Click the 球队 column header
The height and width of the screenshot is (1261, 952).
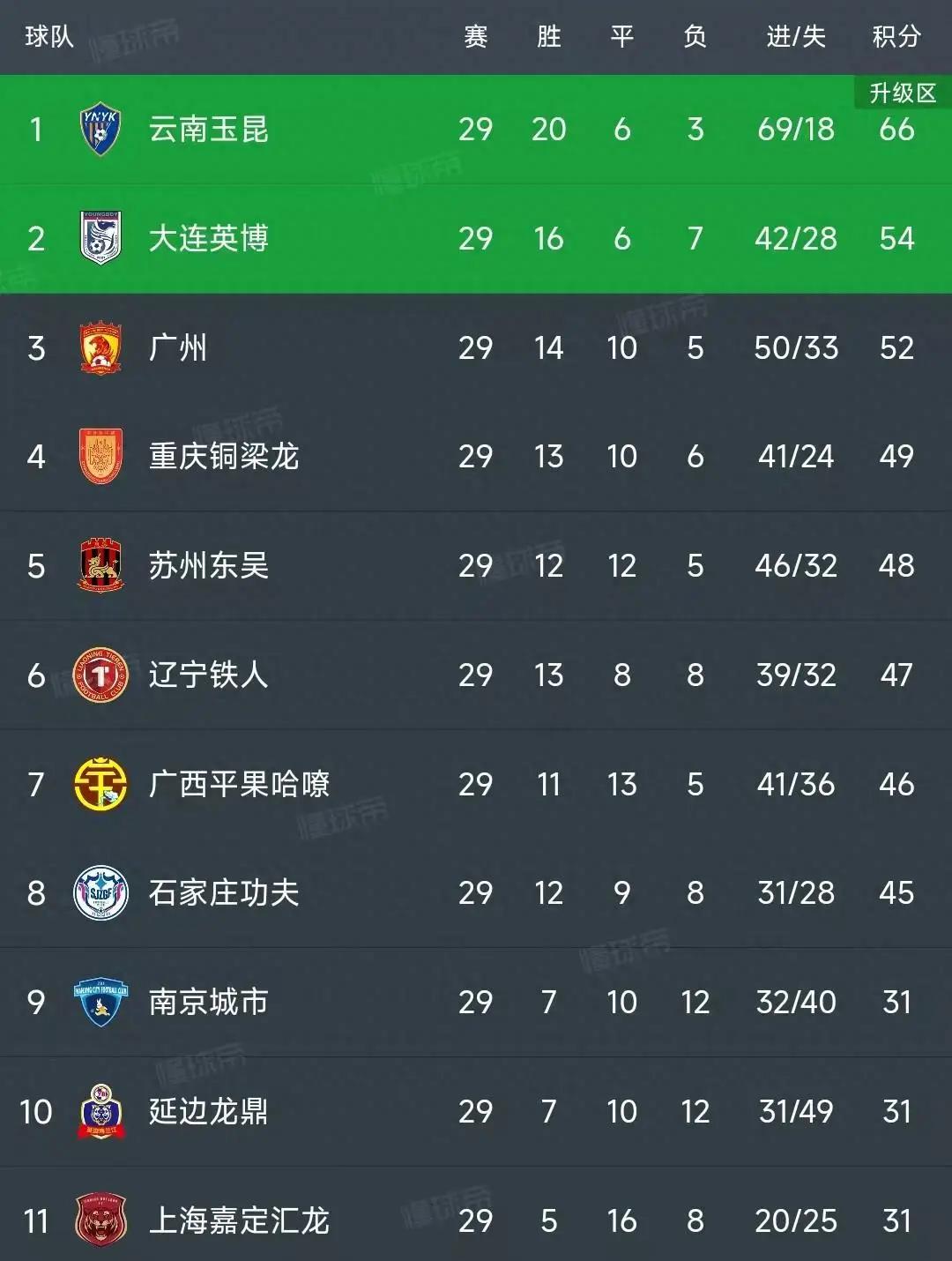tap(49, 37)
